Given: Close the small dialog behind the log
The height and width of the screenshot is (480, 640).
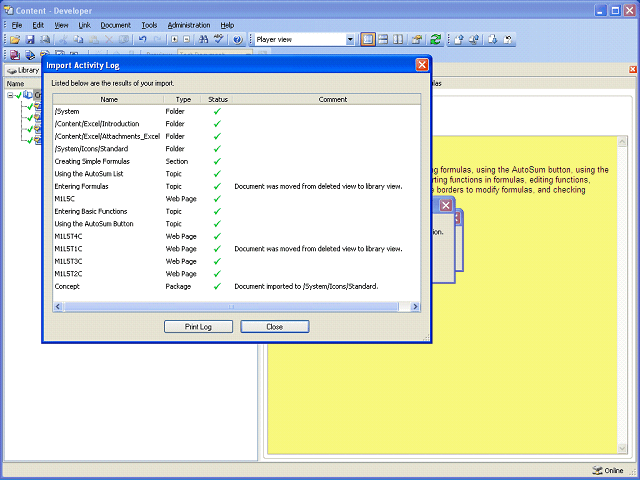Looking at the screenshot, I should pos(446,205).
